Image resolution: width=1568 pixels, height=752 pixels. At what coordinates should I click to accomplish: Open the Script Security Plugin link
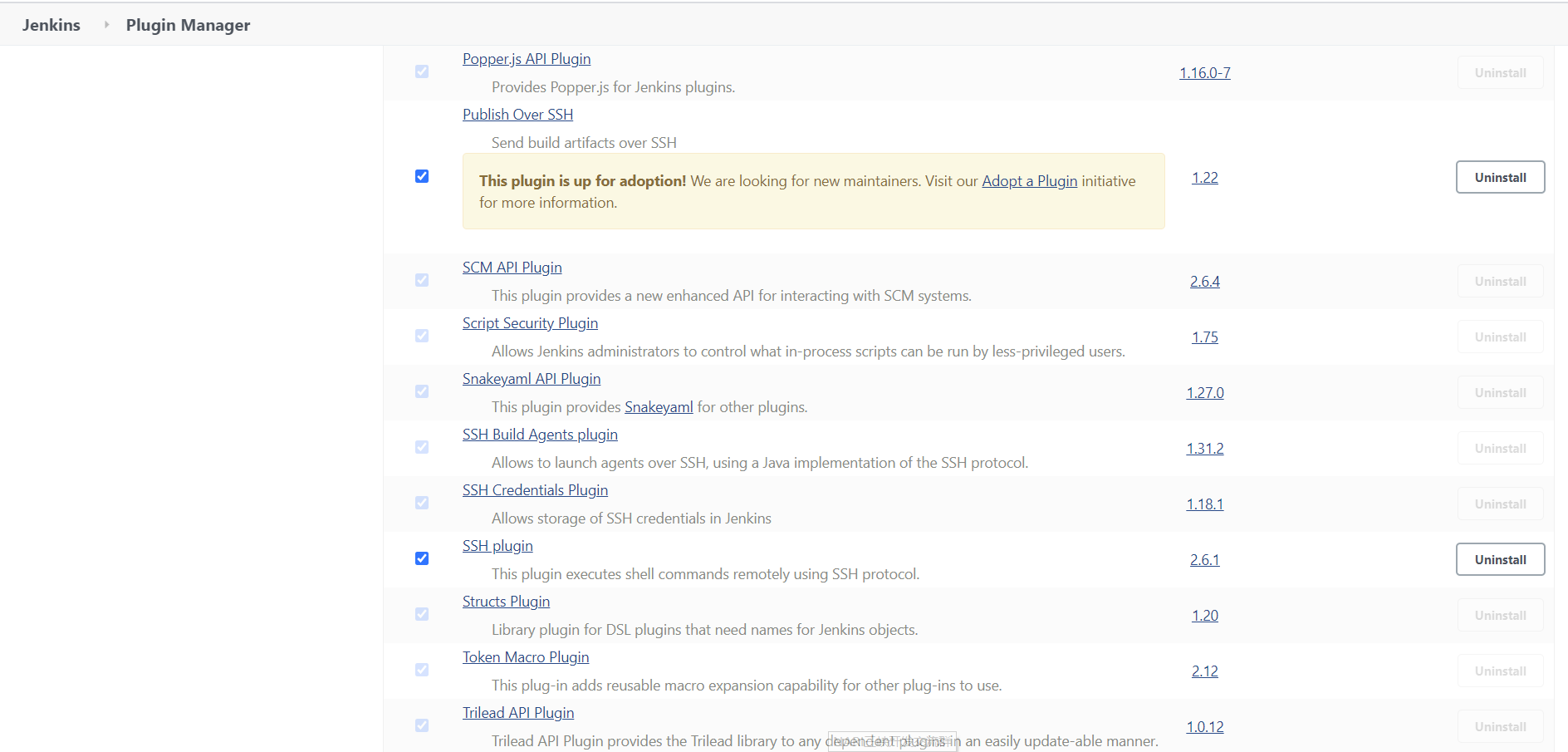[530, 323]
